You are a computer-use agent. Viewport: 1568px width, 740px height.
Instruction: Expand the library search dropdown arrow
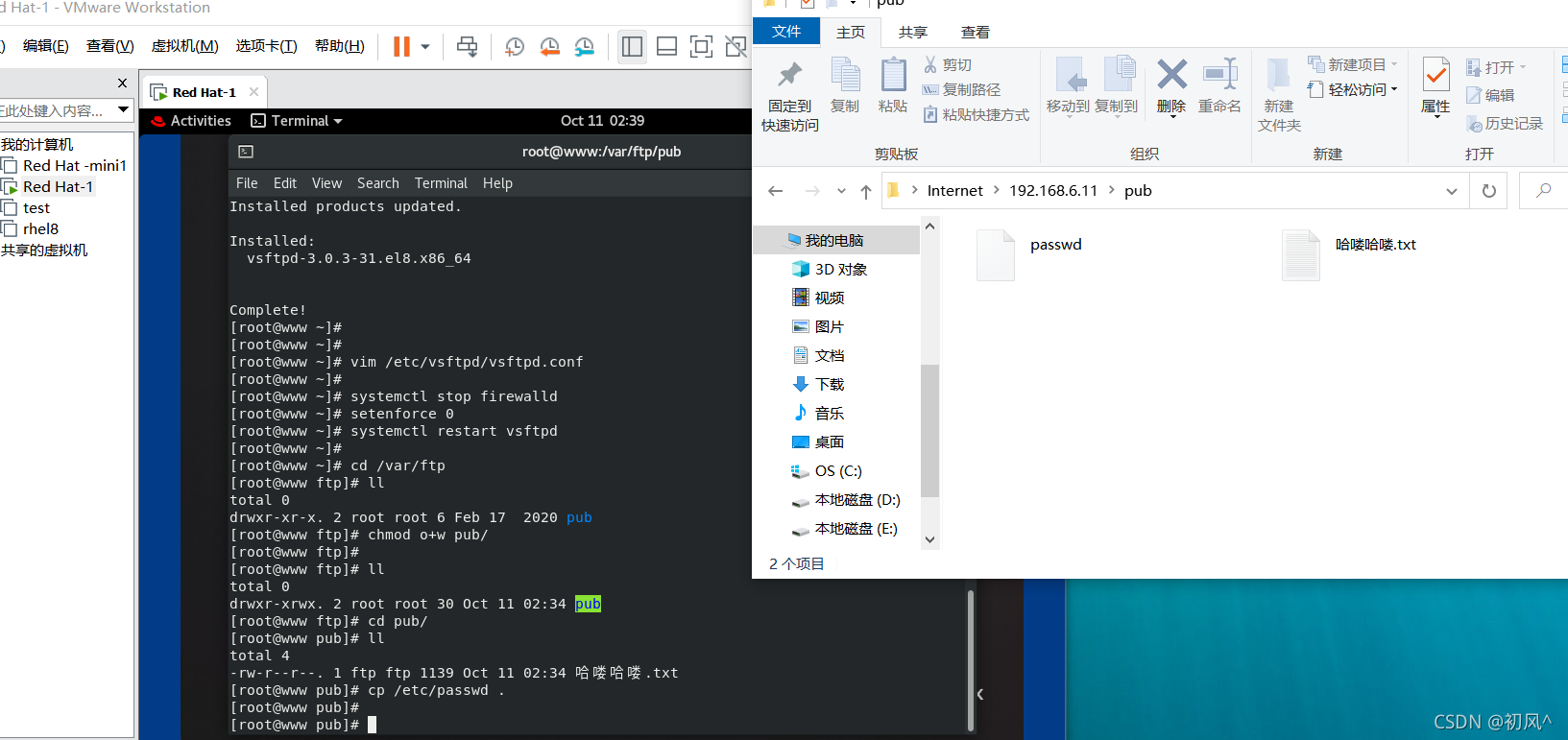123,109
